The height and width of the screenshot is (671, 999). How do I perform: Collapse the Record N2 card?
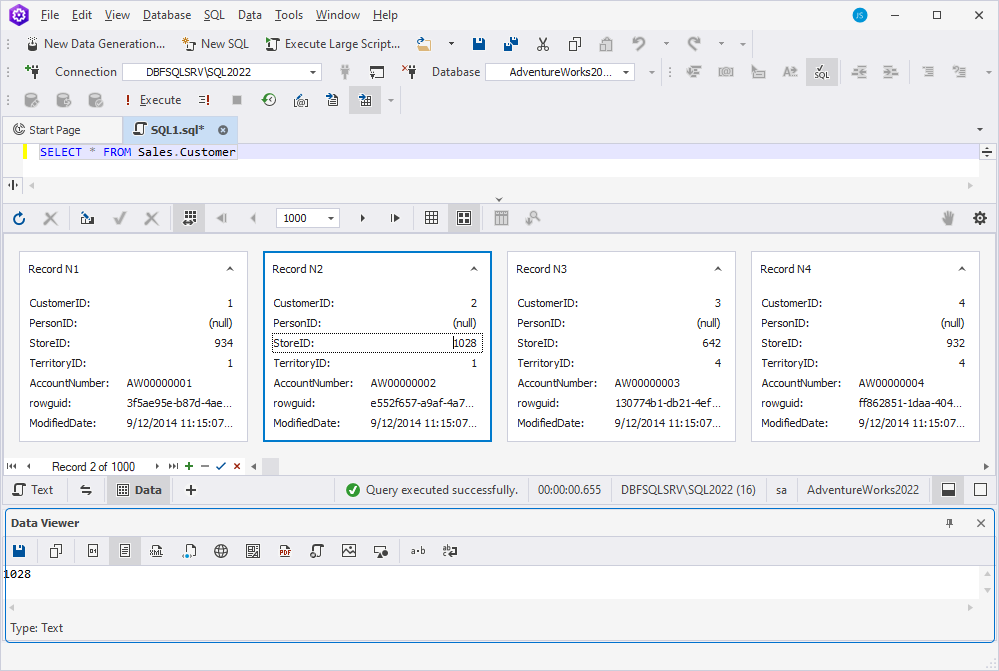(x=474, y=269)
